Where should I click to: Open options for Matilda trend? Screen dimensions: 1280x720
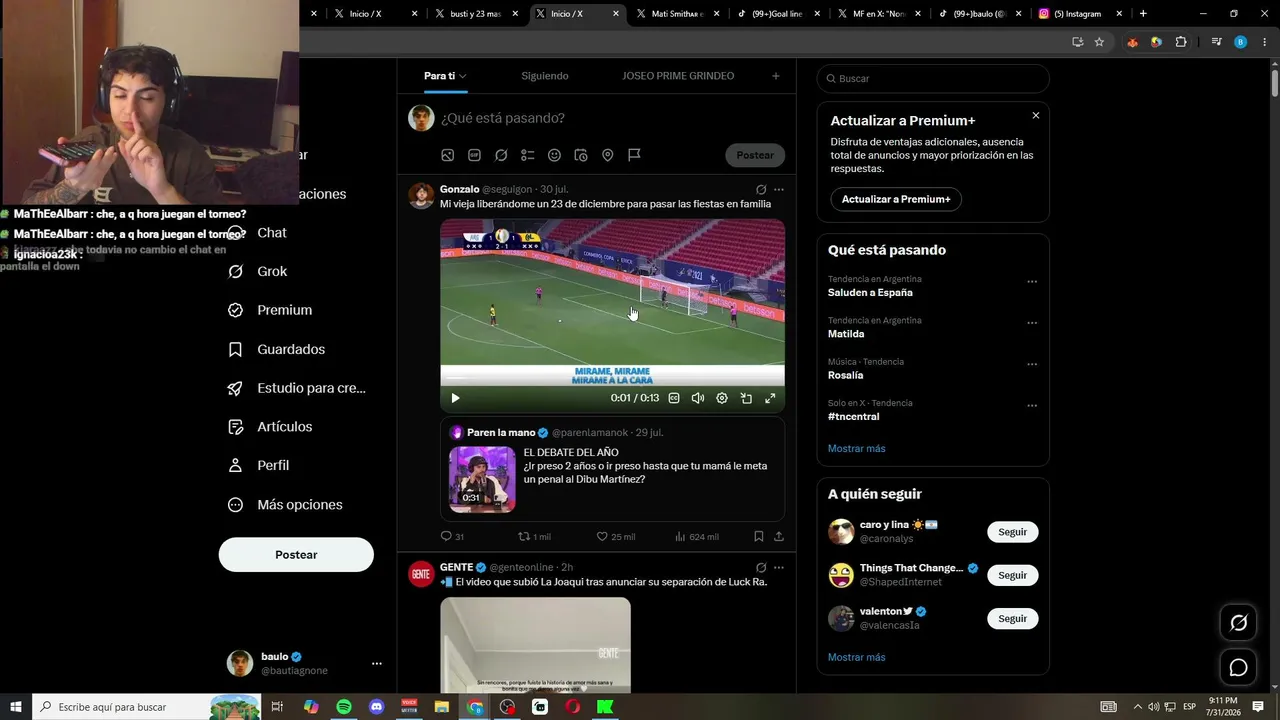click(1032, 323)
